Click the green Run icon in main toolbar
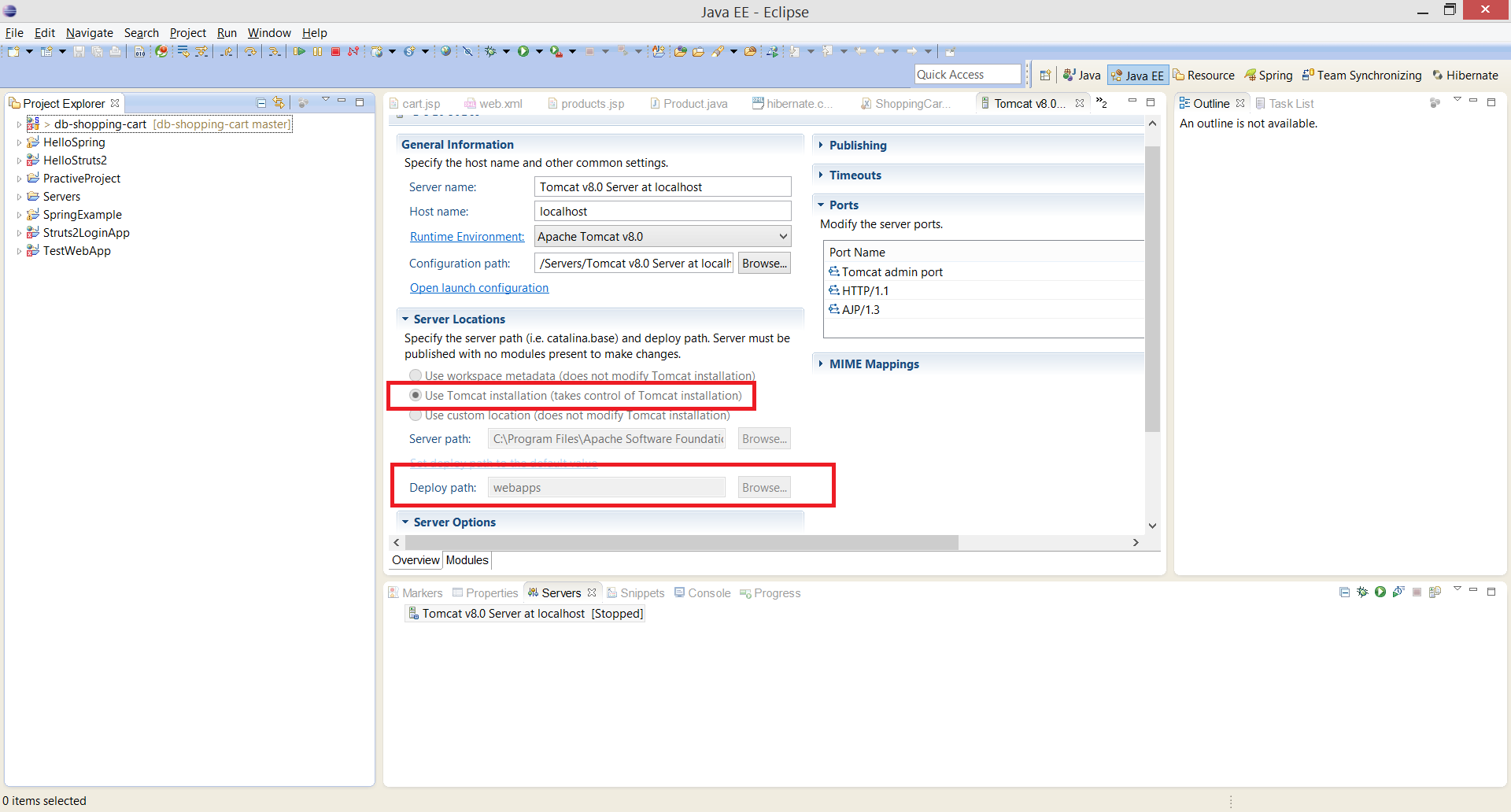The width and height of the screenshot is (1511, 812). pyautogui.click(x=523, y=51)
